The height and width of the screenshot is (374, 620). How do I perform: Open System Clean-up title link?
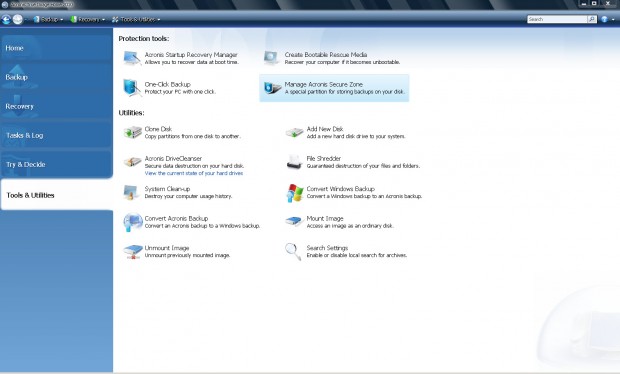(x=167, y=189)
